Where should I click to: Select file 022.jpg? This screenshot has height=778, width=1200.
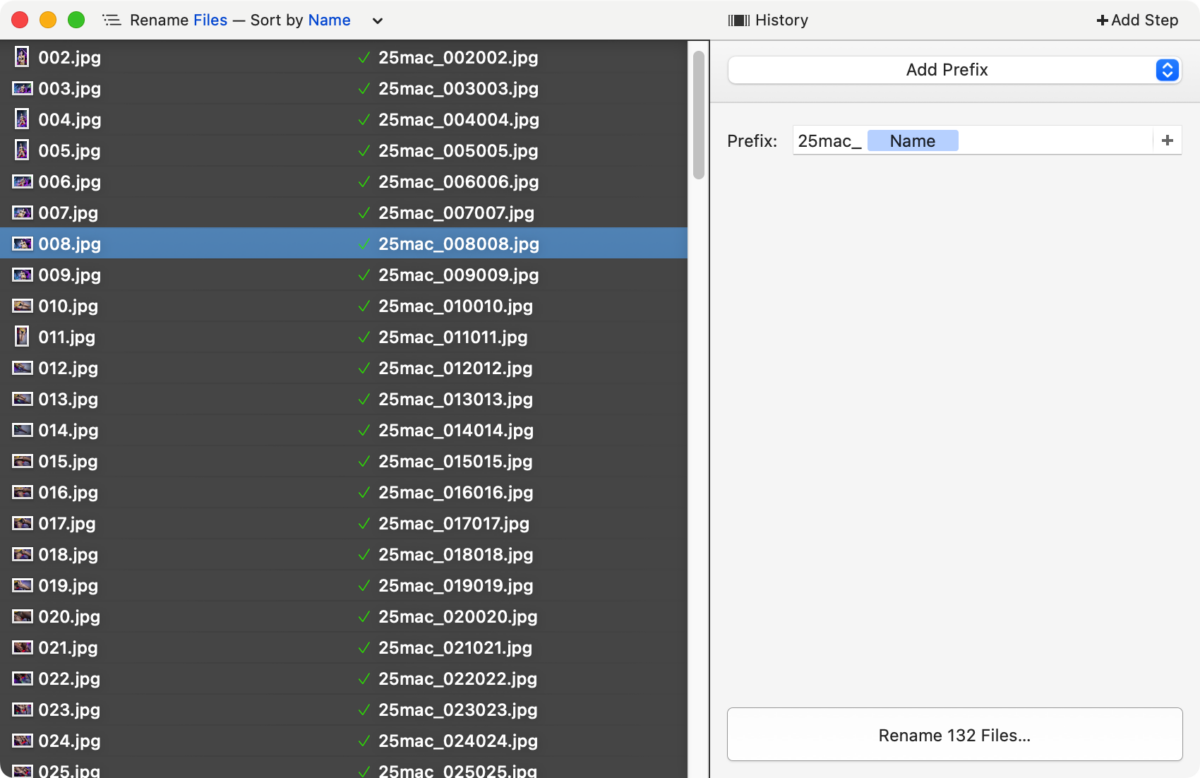coord(70,678)
